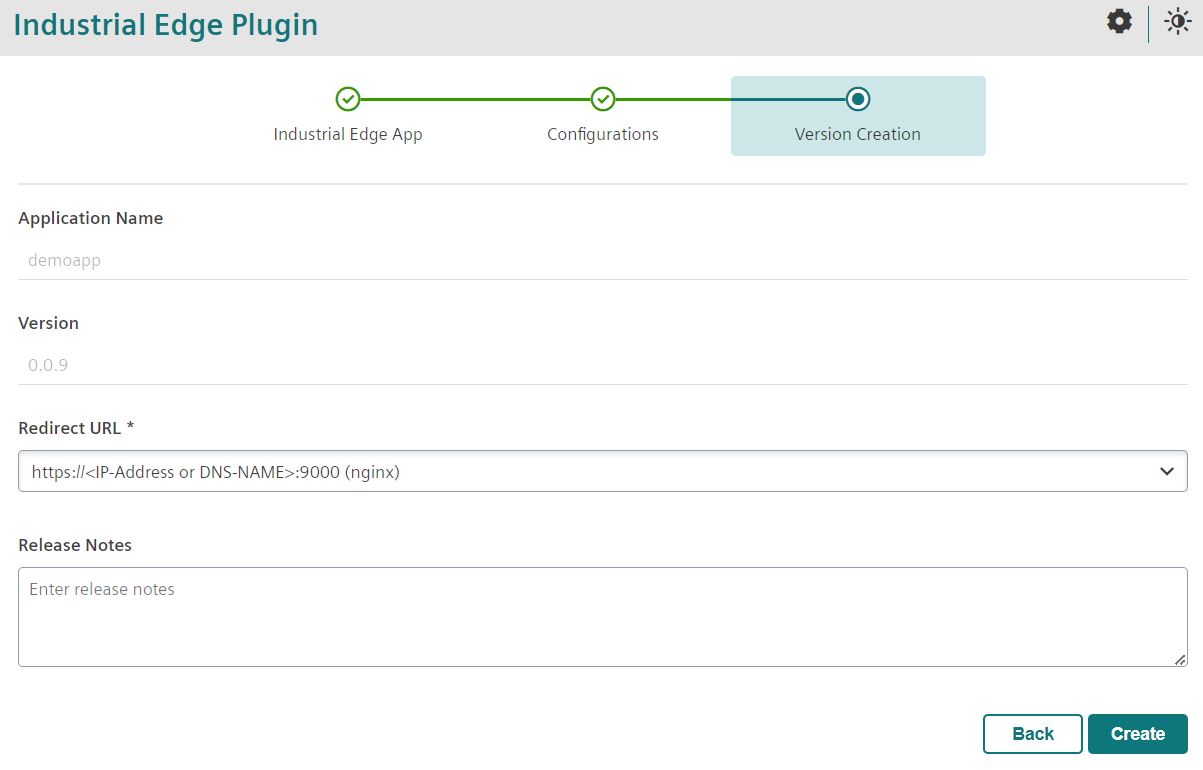This screenshot has height=770, width=1203.
Task: Click the Industrial Edge App step checkmark
Action: pos(347,99)
